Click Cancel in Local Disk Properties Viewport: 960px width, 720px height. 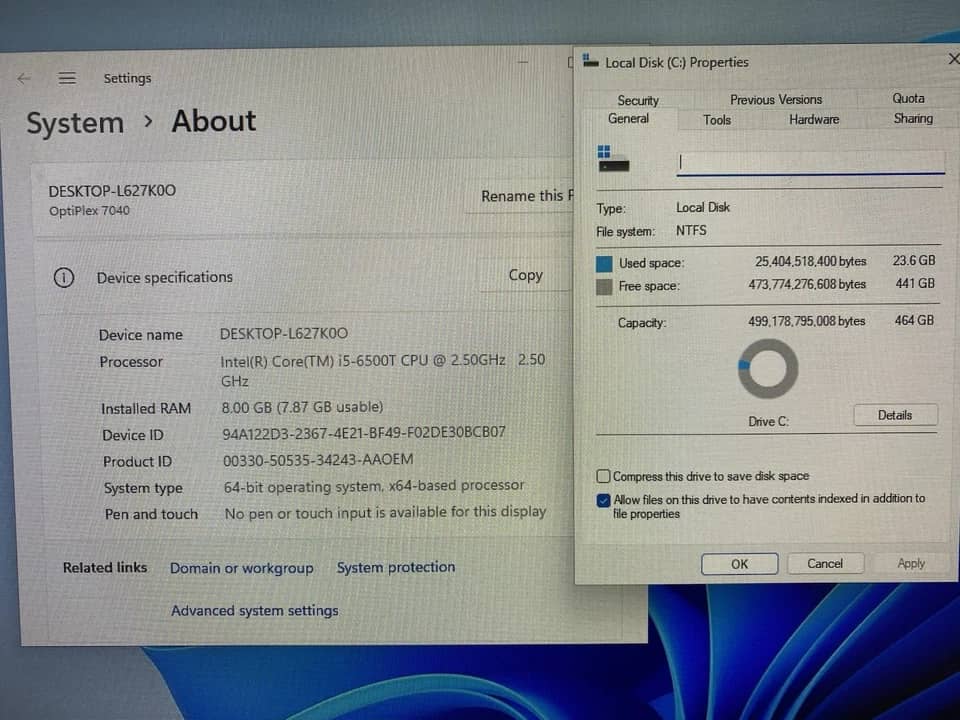click(825, 563)
